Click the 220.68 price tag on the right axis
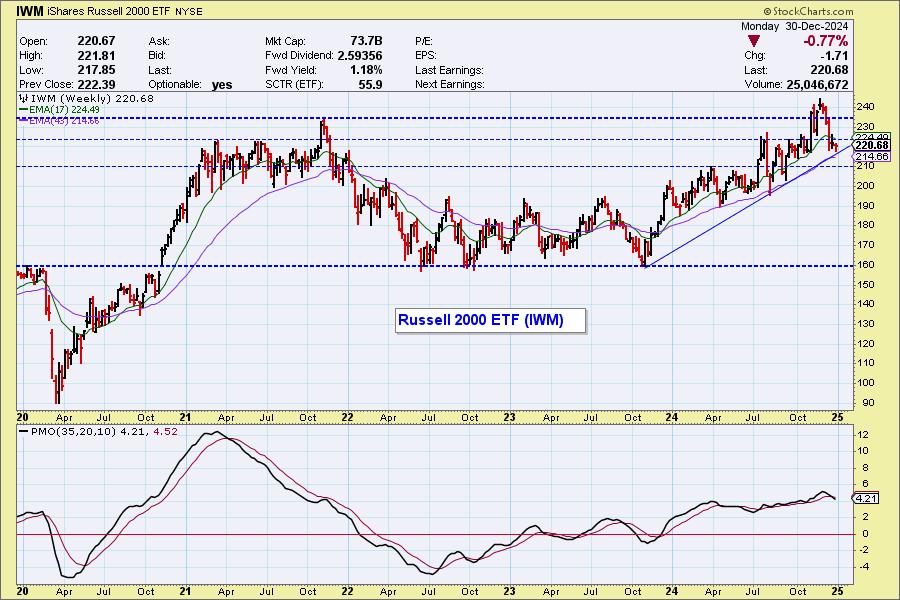This screenshot has width=900, height=600. (x=872, y=146)
